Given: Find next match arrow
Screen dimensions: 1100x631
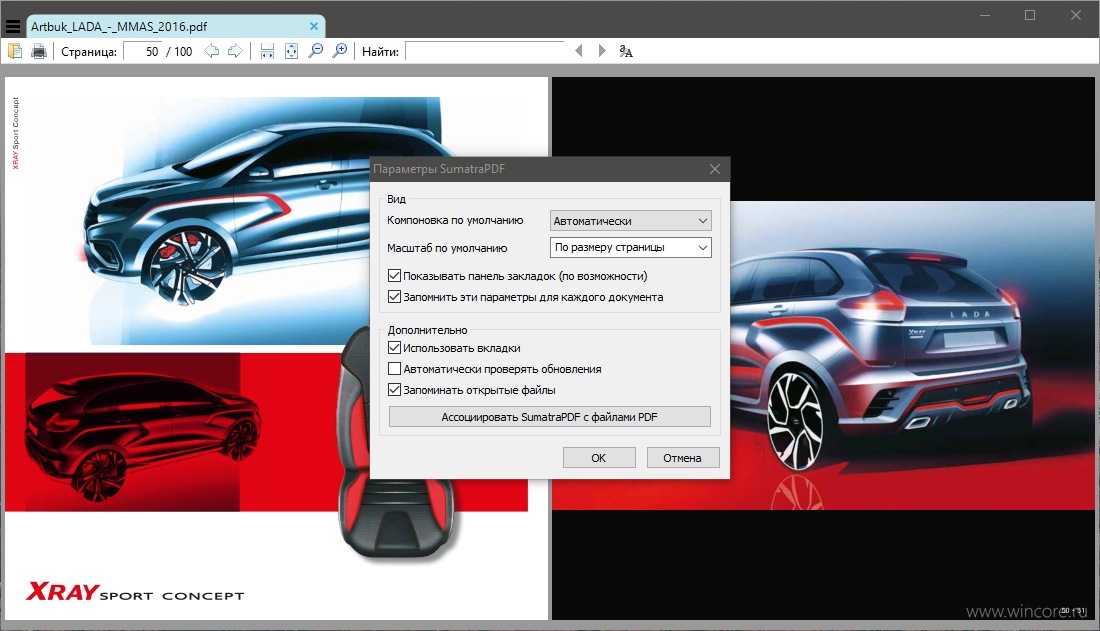Looking at the screenshot, I should coord(602,51).
